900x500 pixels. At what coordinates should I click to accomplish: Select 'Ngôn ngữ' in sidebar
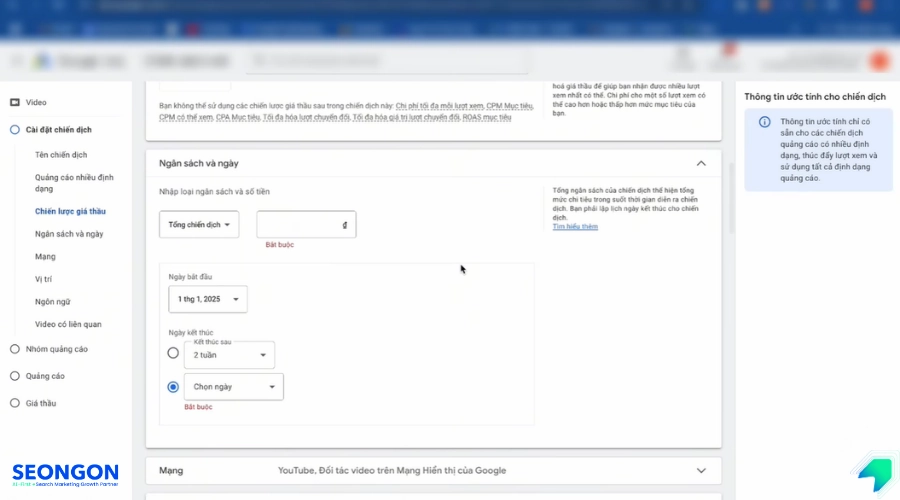coord(52,301)
